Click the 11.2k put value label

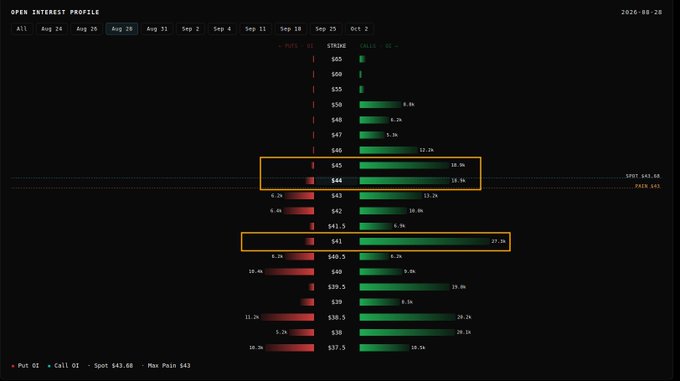[252, 317]
